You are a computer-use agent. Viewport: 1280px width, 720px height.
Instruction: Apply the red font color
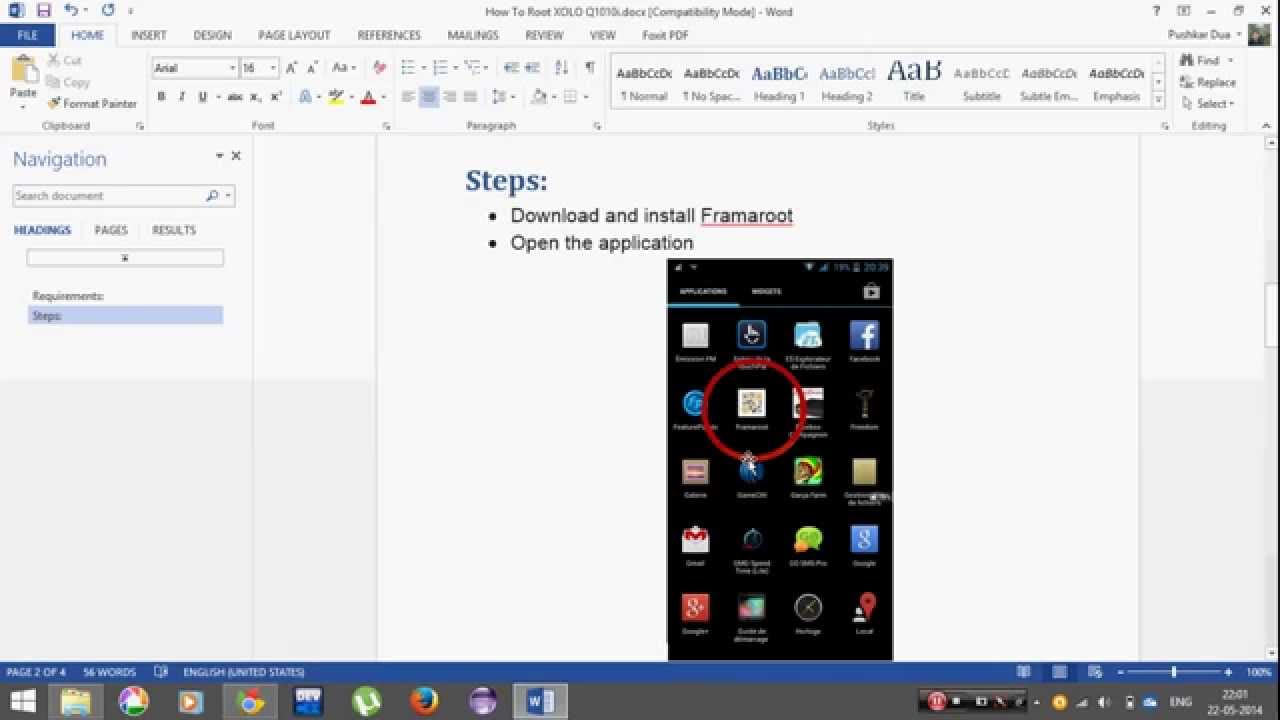tap(368, 97)
